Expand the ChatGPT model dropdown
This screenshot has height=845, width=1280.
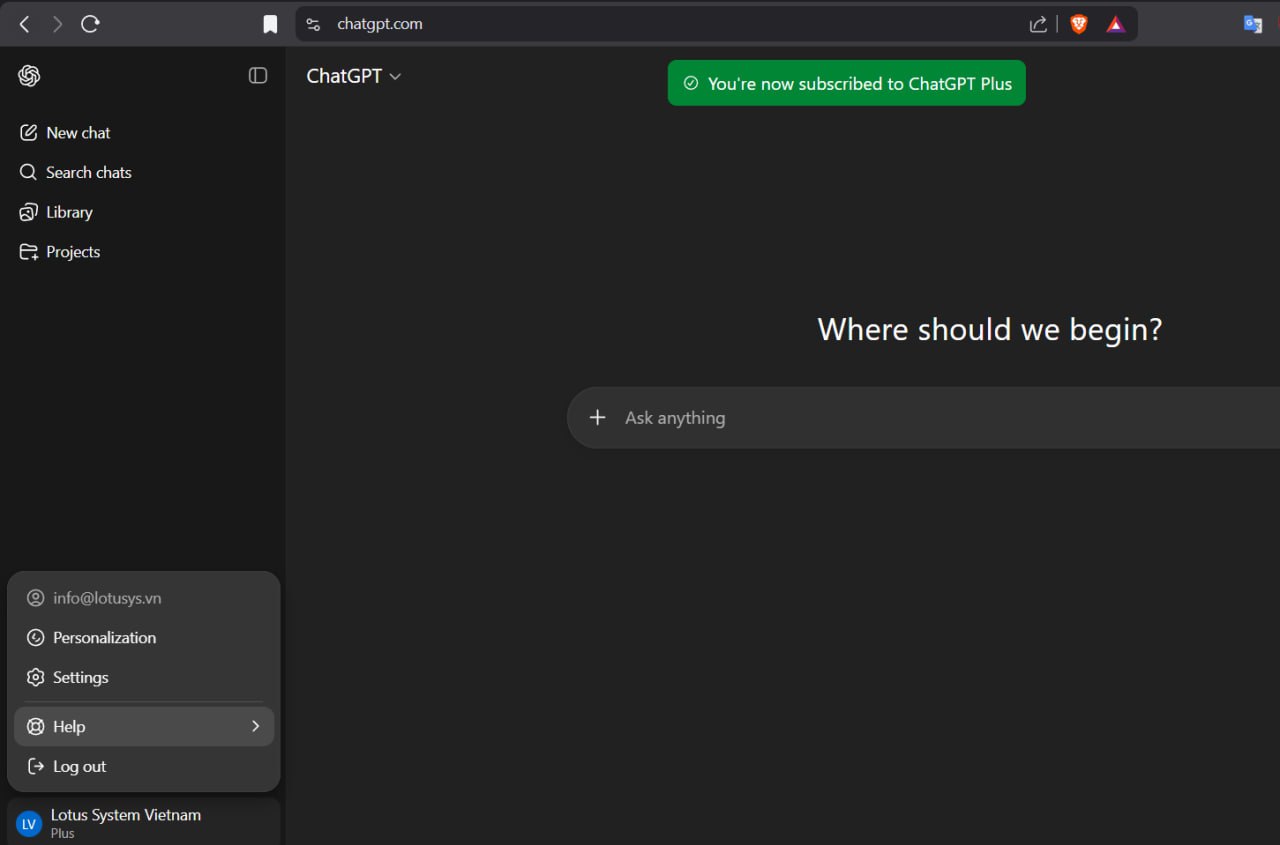tap(354, 76)
